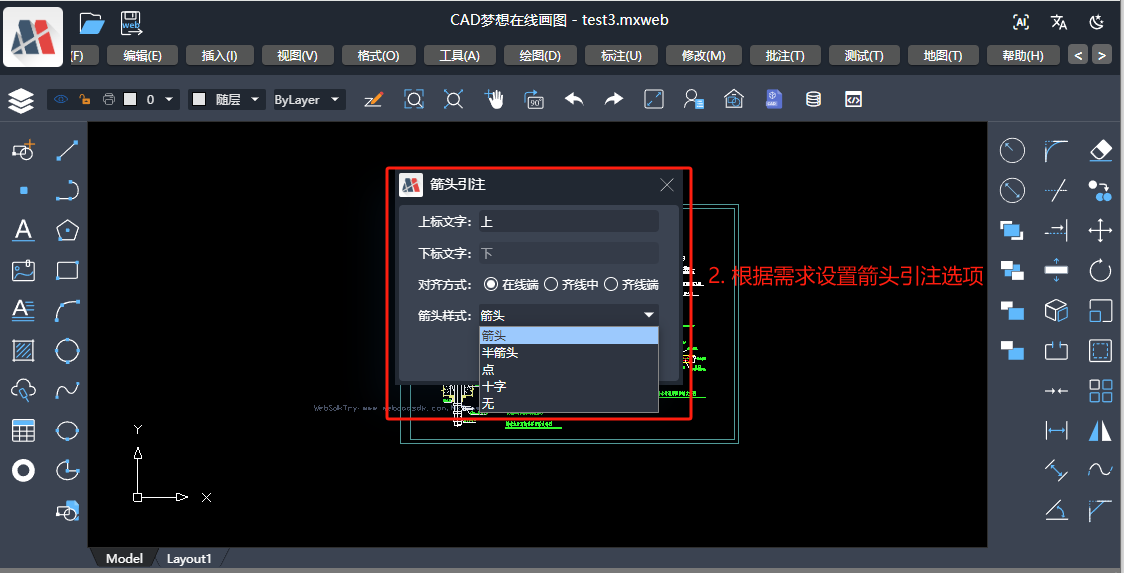Select the polygon tool
The image size is (1124, 573).
(67, 230)
